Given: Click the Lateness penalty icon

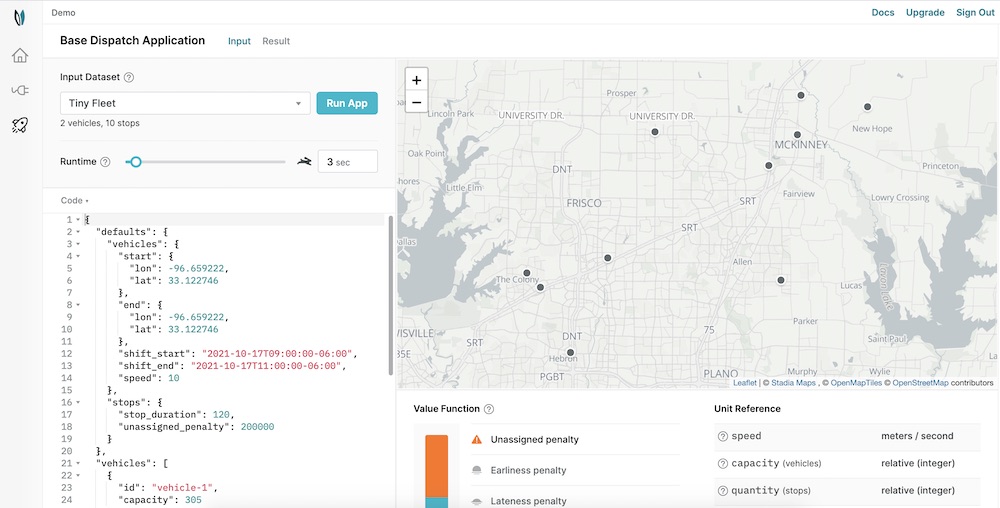Looking at the screenshot, I should pyautogui.click(x=476, y=501).
